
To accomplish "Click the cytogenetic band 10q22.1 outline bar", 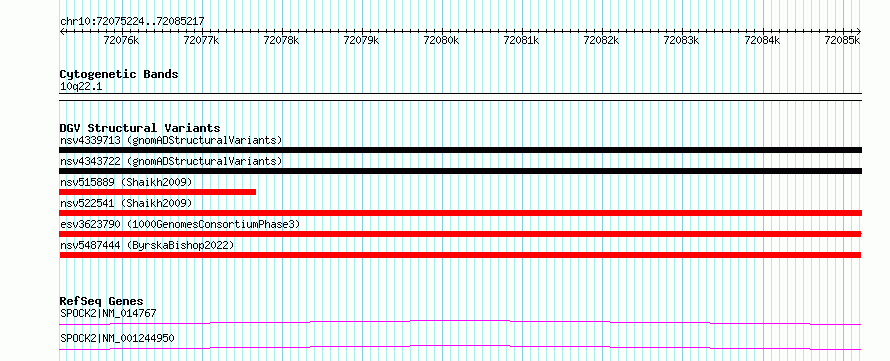I will click(x=460, y=97).
